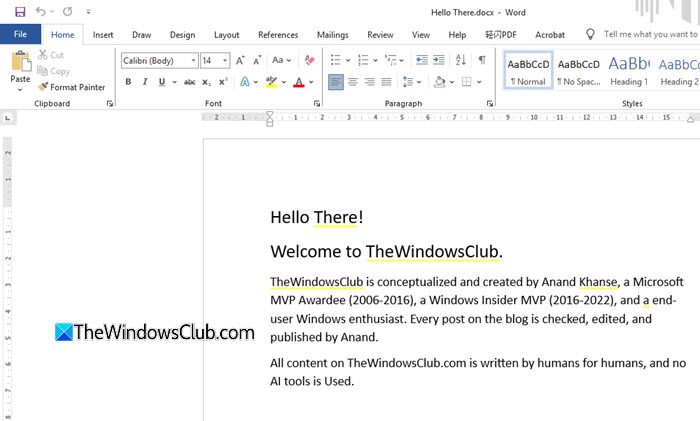Click the Center alignment icon

click(x=353, y=82)
